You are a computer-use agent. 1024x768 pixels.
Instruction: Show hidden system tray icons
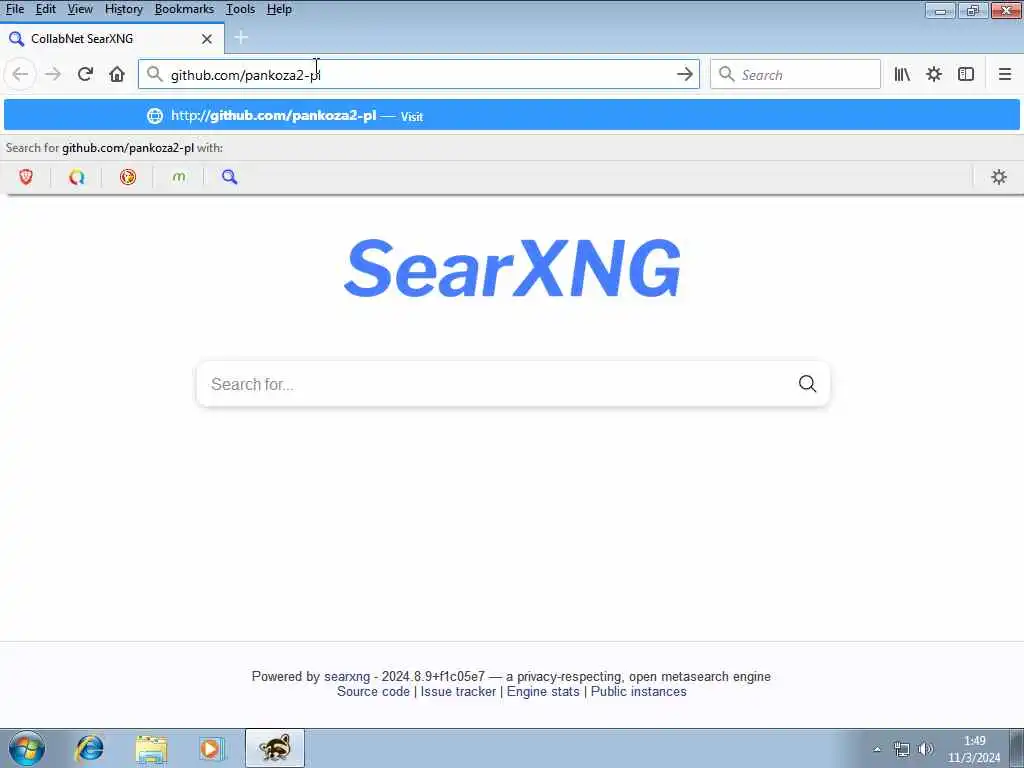click(x=877, y=749)
